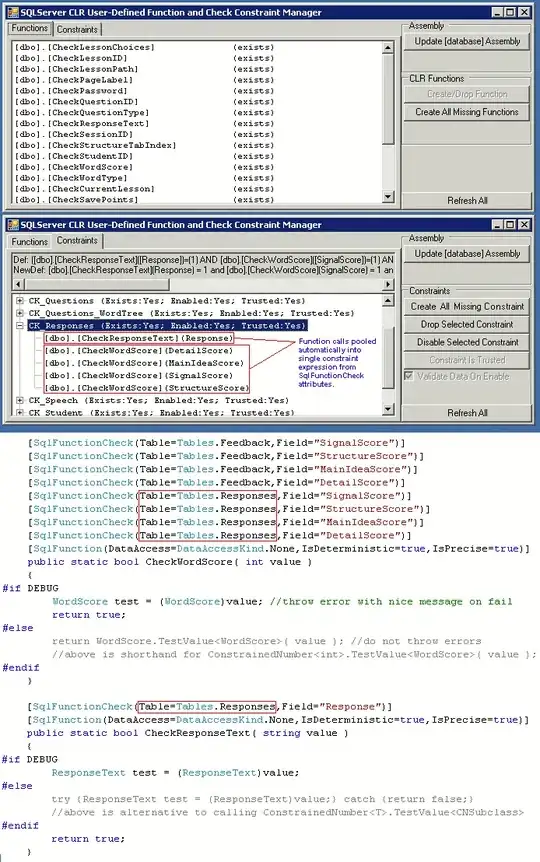The width and height of the screenshot is (540, 862).
Task: Select [dbo].[CheckQuestionType] function row
Action: coord(144,113)
